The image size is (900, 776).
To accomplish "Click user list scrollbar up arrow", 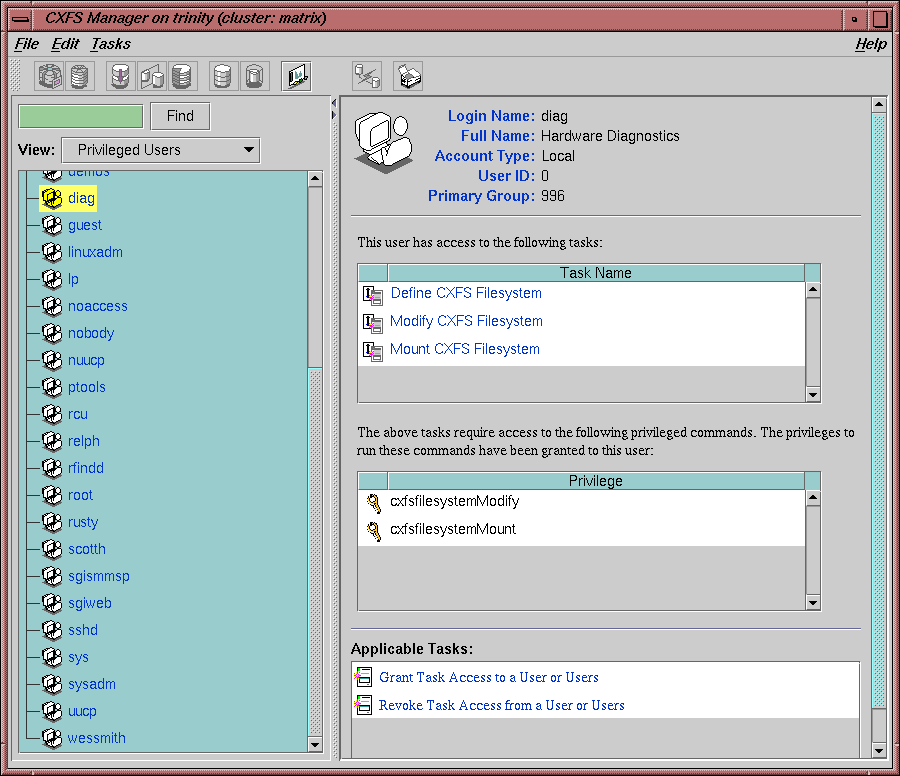I will tap(315, 179).
